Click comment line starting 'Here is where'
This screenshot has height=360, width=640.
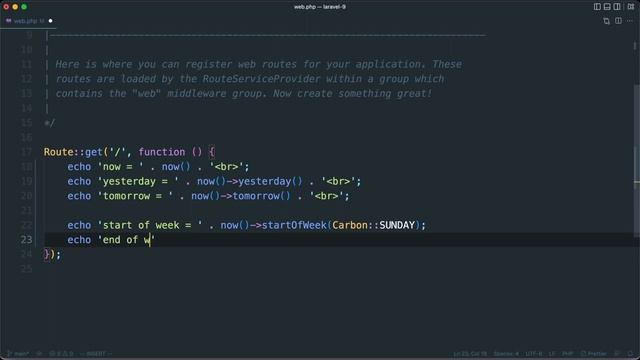tap(259, 64)
